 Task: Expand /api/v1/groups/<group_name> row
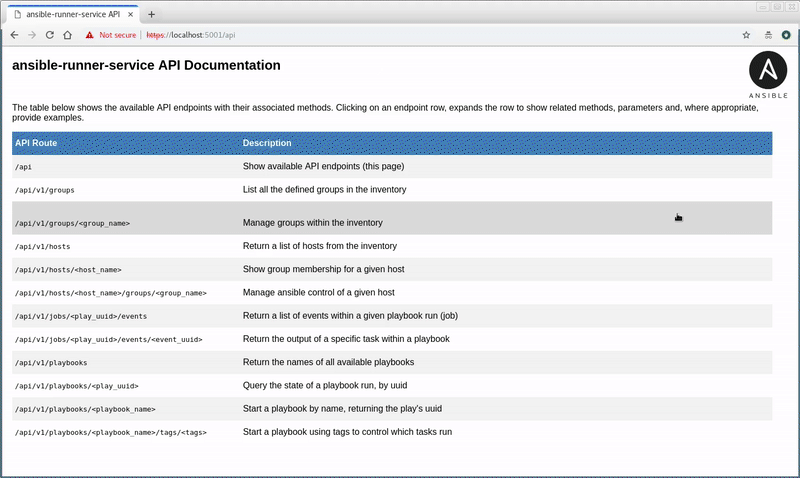point(392,218)
